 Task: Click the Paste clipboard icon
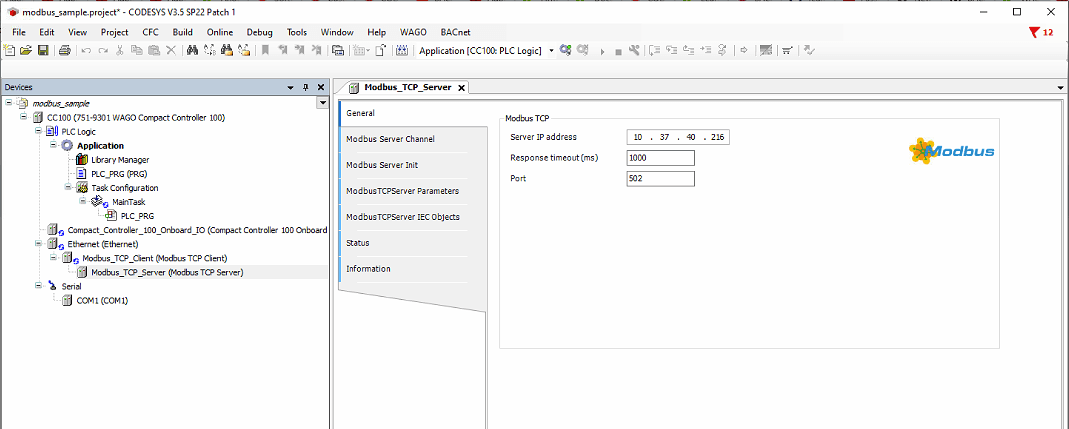click(x=154, y=50)
